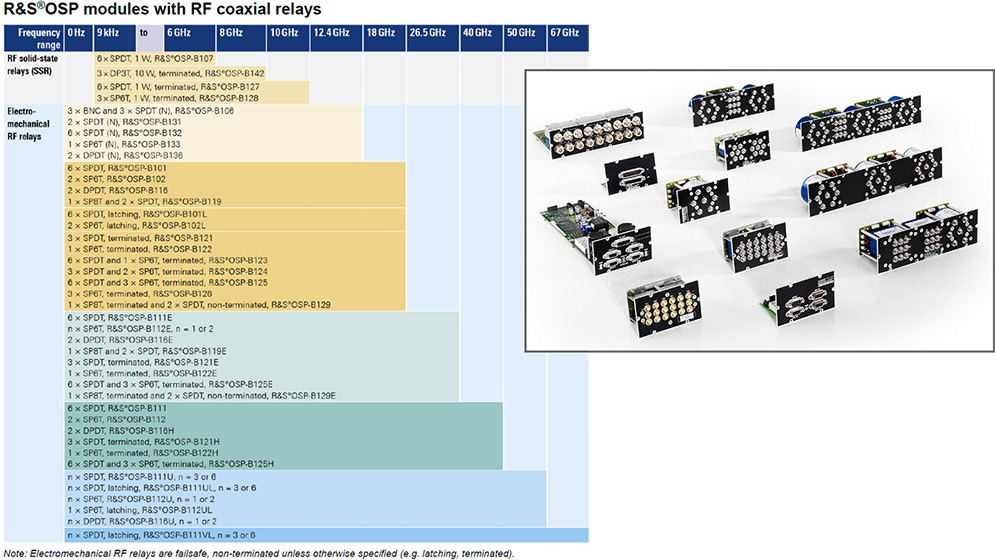Select '6 x SPDT, R&S OSP-B111E'
This screenshot has width=995, height=560.
pos(120,317)
